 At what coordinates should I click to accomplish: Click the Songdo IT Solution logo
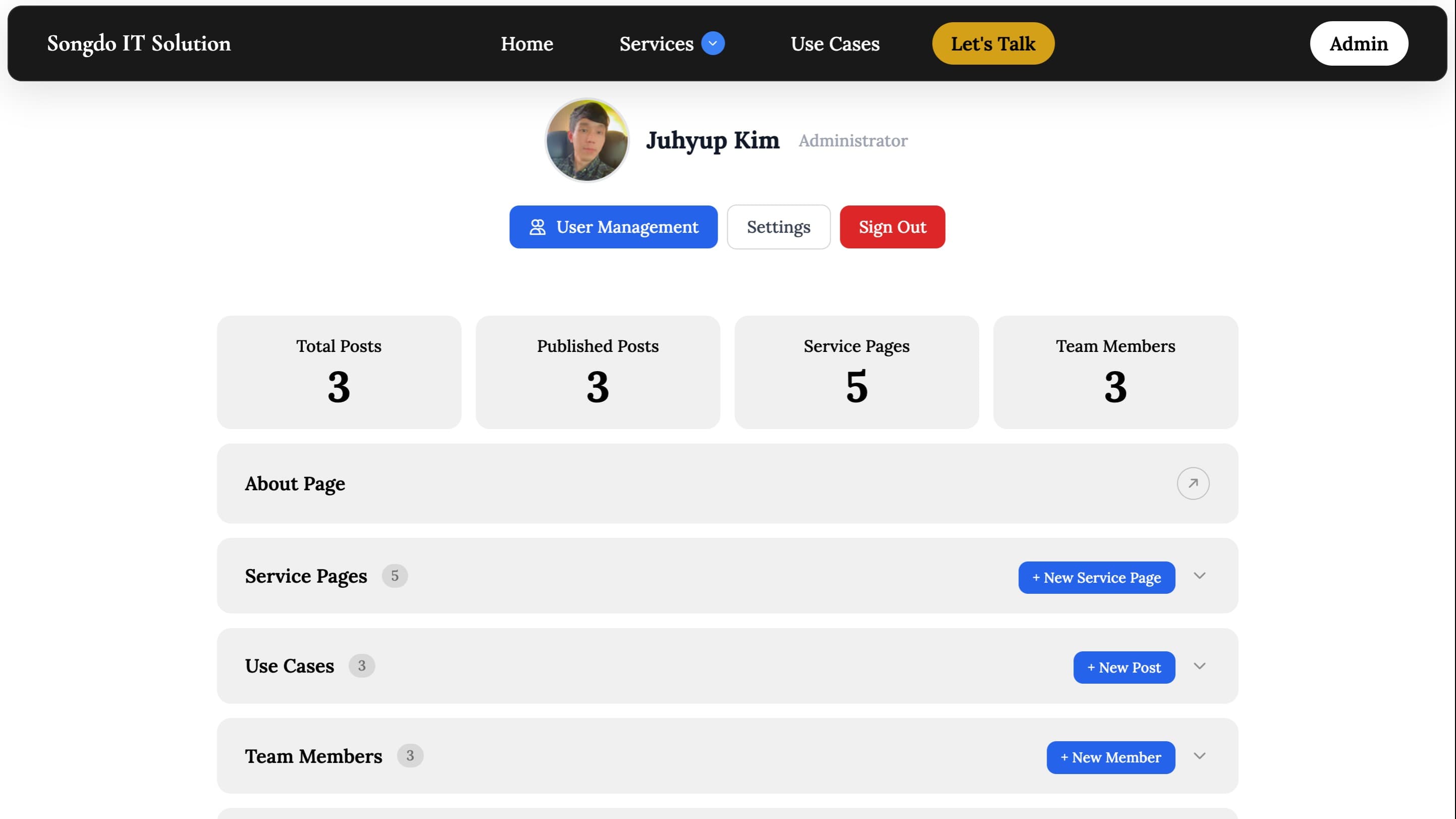coord(139,43)
